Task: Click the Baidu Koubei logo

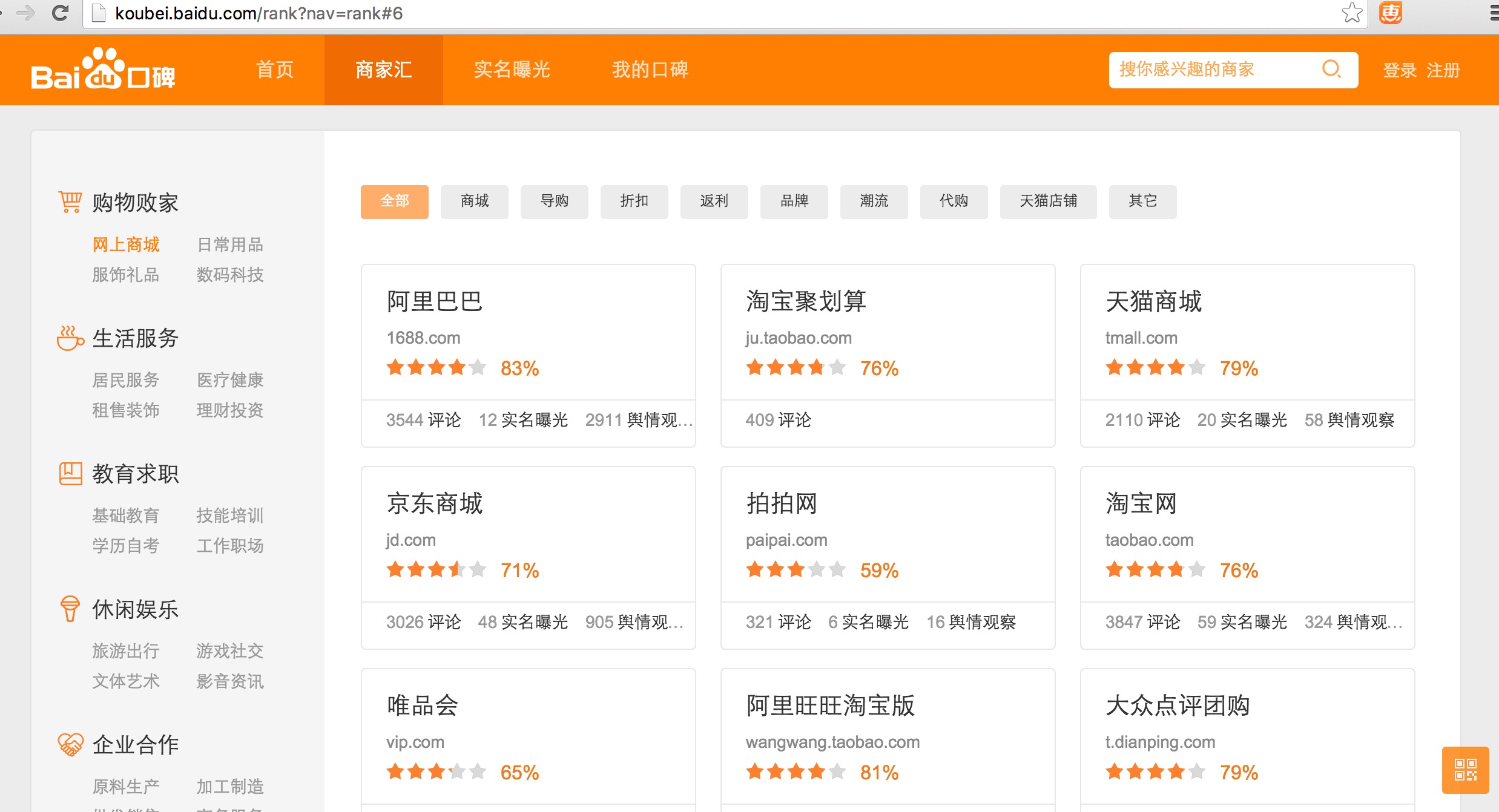Action: 103,69
